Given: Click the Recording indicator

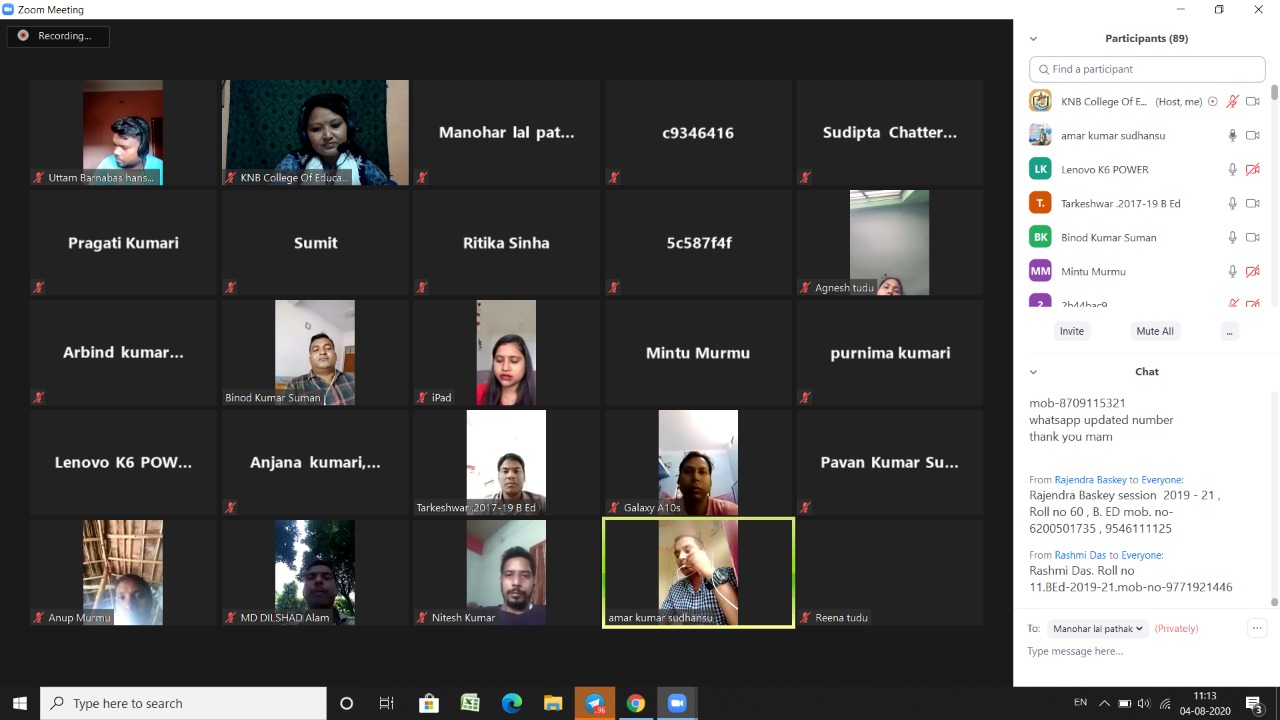Looking at the screenshot, I should [x=57, y=36].
